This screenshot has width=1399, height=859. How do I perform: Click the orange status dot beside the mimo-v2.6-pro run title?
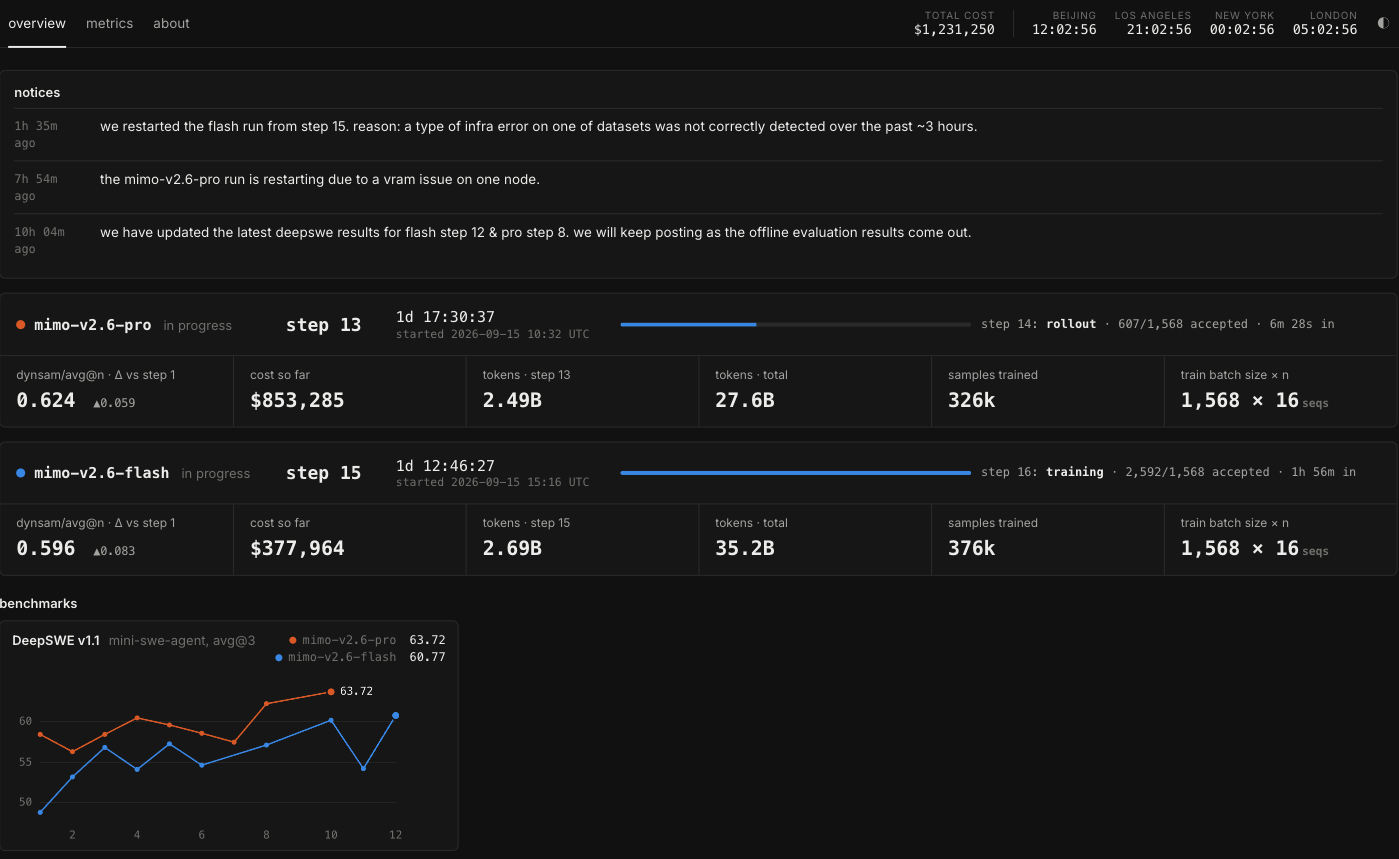(x=21, y=325)
